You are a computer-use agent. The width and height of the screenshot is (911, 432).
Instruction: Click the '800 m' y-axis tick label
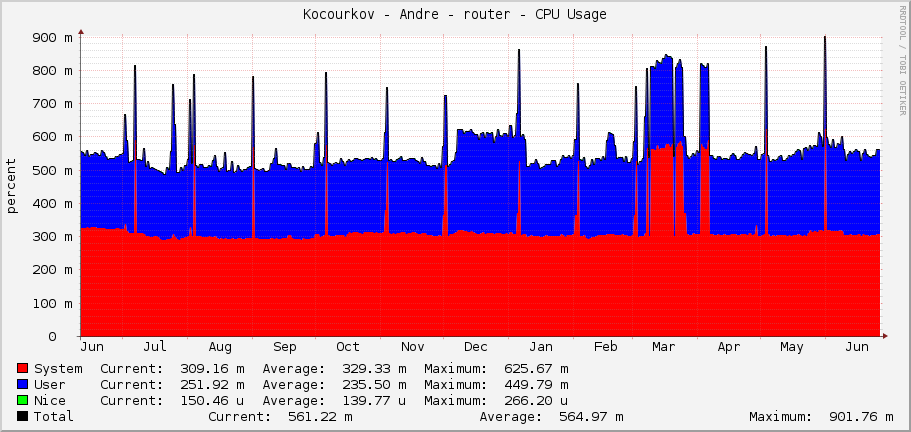pyautogui.click(x=53, y=71)
